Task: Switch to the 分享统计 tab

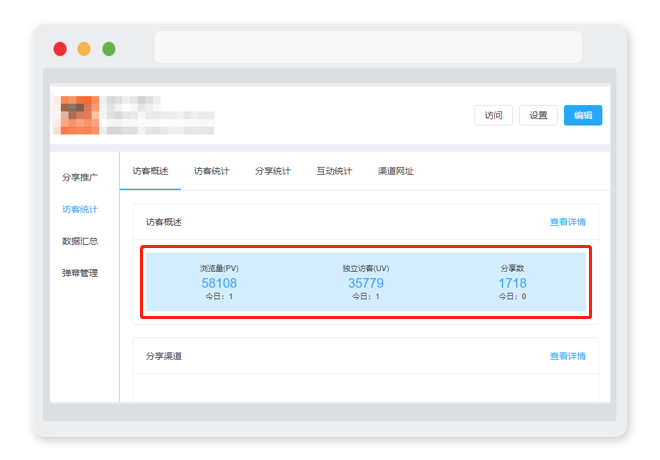Action: click(x=273, y=171)
